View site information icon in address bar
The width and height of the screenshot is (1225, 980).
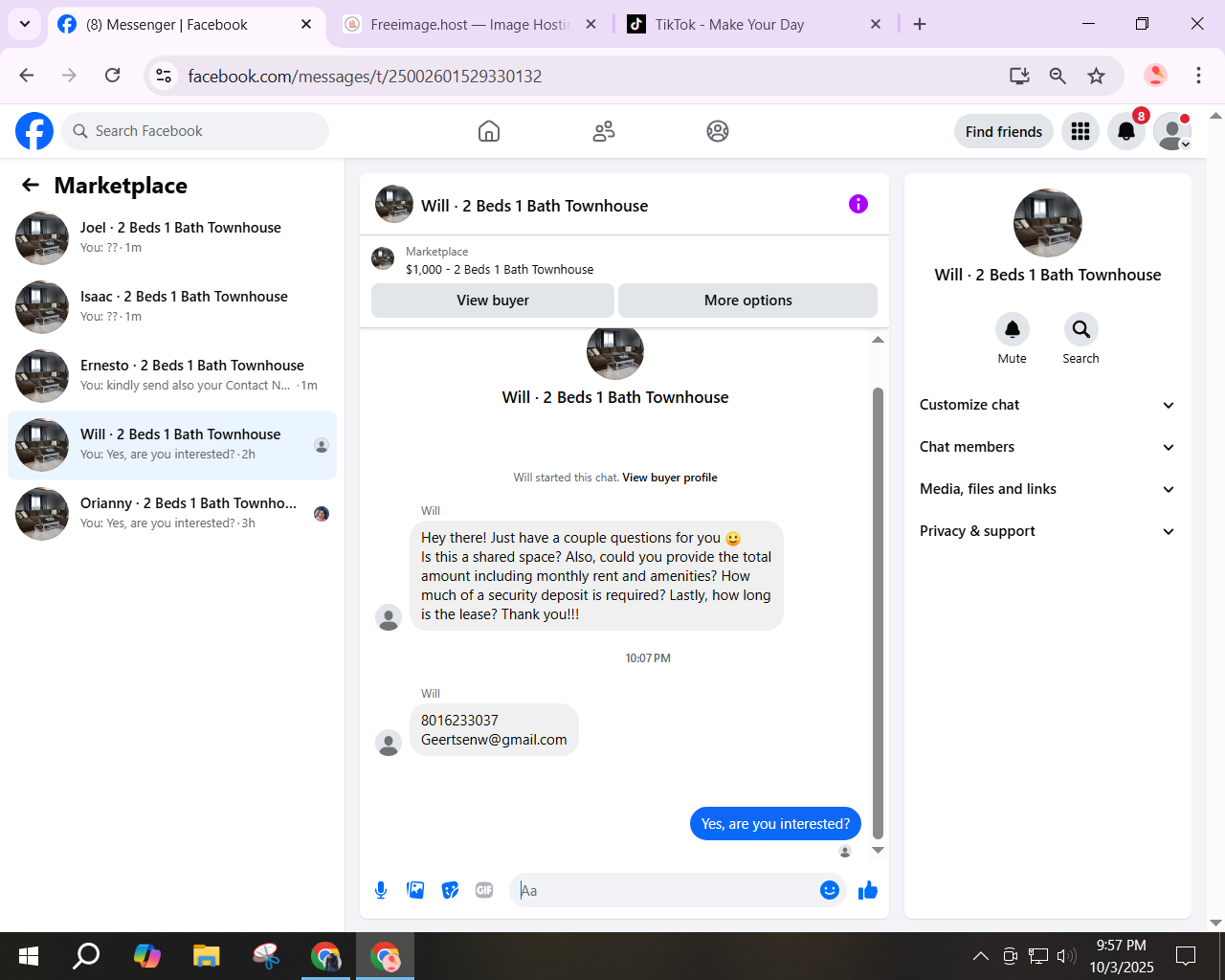pyautogui.click(x=165, y=76)
